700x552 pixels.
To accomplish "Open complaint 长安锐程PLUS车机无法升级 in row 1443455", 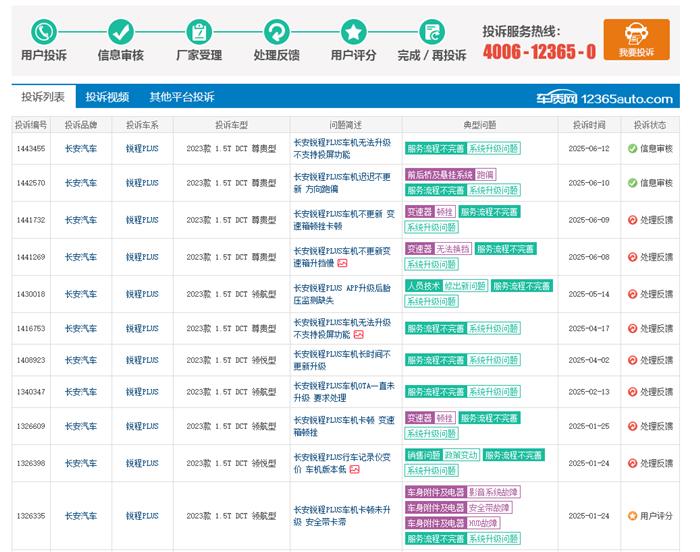I will point(342,148).
